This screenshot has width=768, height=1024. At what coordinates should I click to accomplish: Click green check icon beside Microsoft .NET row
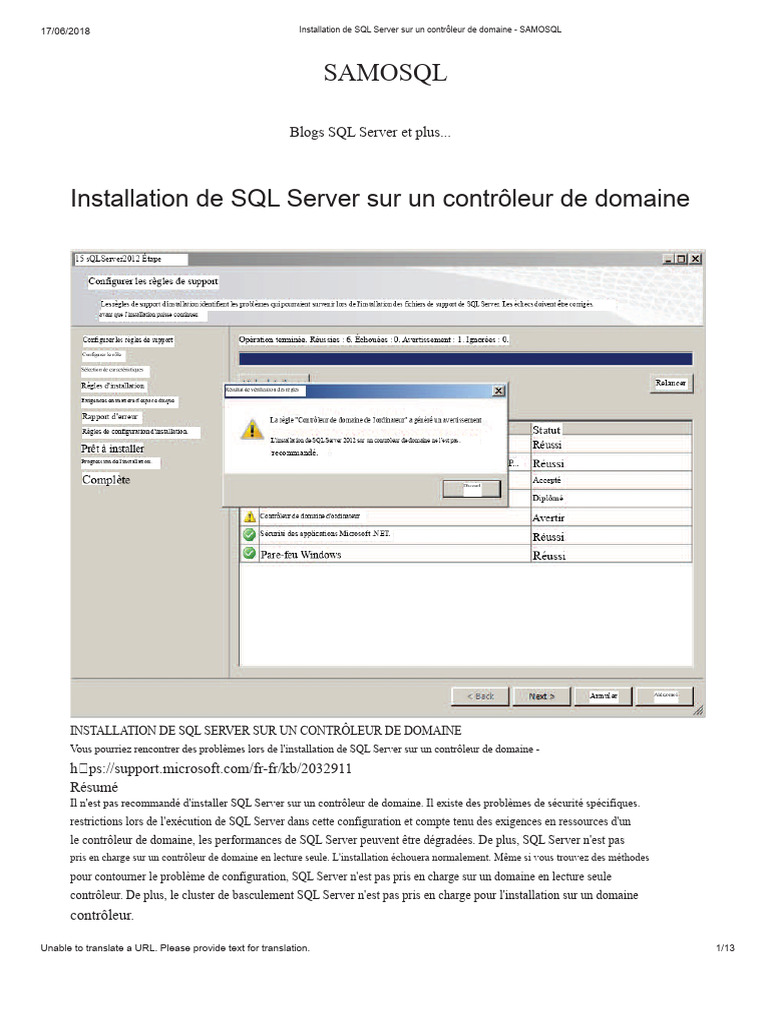[x=249, y=534]
